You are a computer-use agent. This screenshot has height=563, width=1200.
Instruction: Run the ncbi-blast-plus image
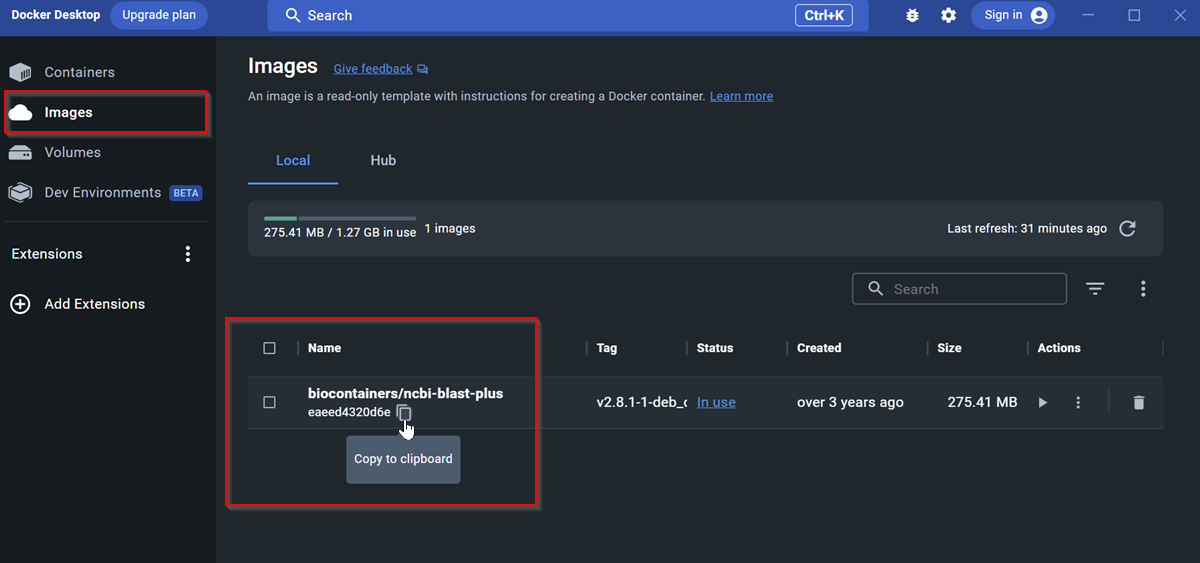point(1043,403)
